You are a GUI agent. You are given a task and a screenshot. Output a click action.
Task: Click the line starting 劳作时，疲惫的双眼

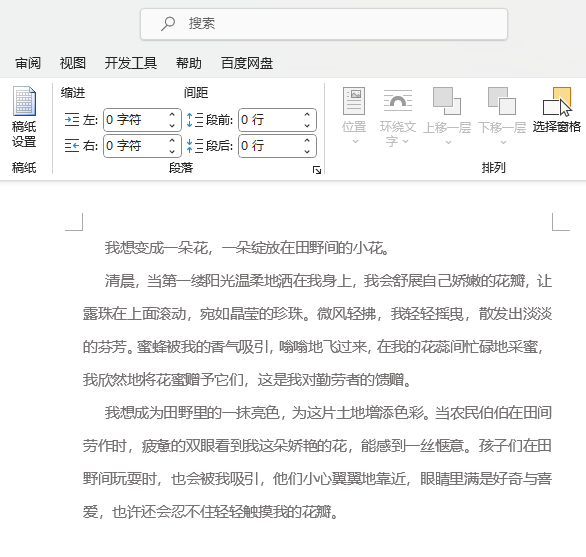(x=317, y=446)
